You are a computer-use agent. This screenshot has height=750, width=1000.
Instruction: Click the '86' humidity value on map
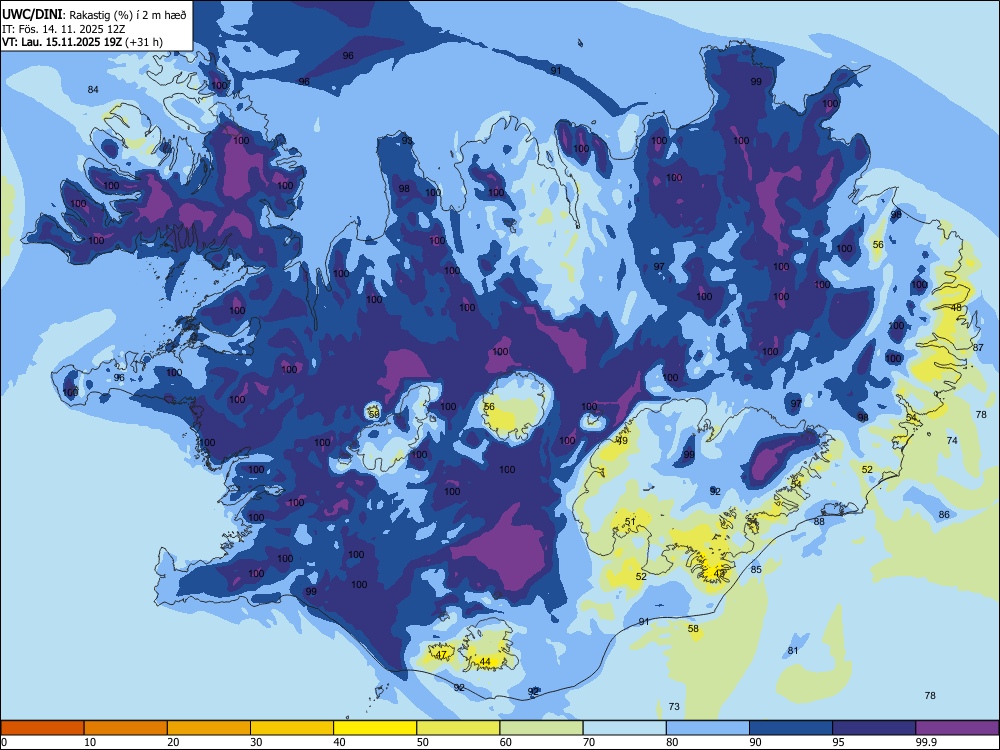[x=944, y=514]
